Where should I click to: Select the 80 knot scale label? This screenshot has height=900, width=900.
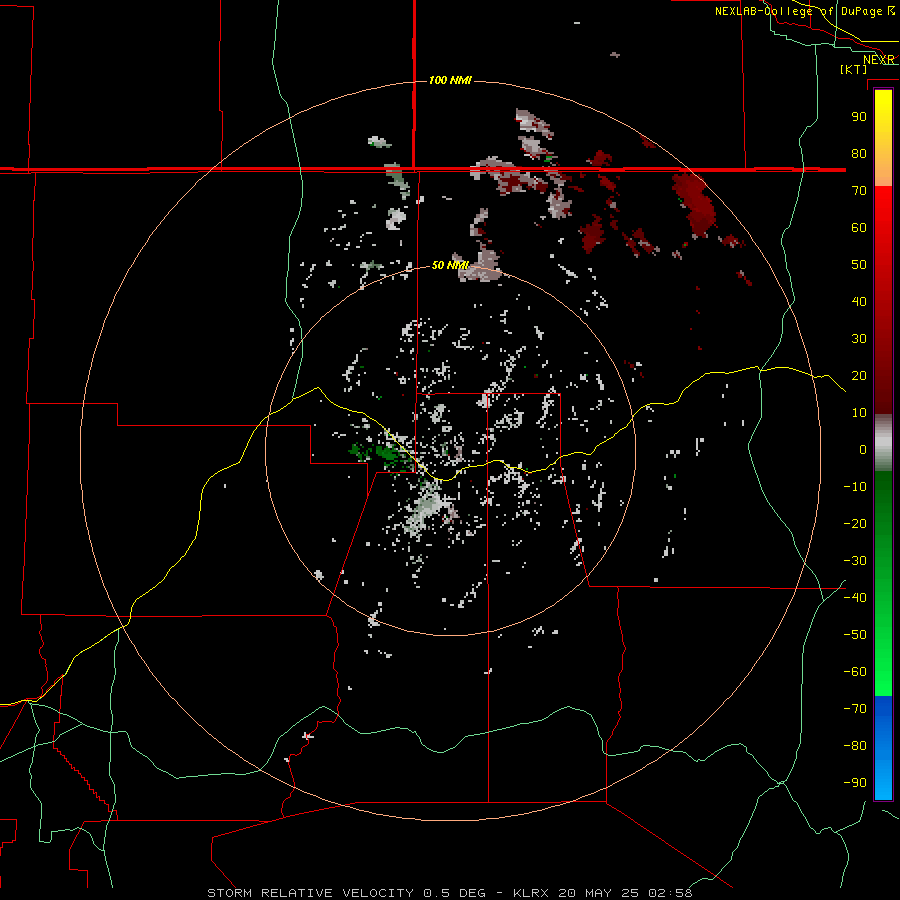point(859,153)
